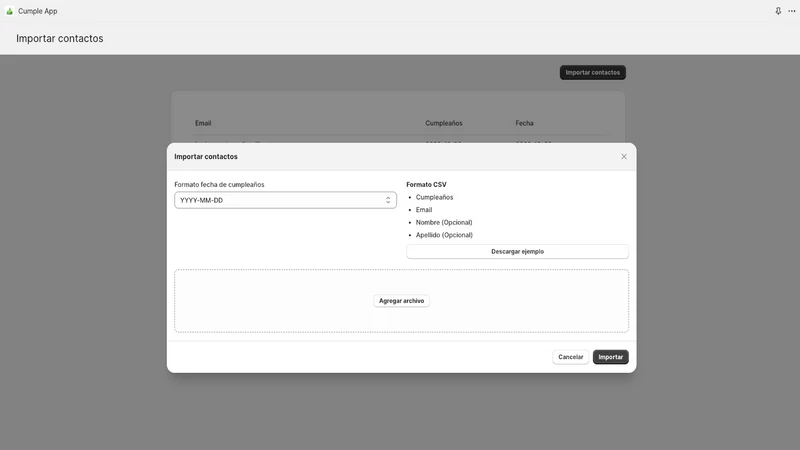The image size is (800, 450).
Task: Open the three-dot more options menu
Action: click(791, 11)
